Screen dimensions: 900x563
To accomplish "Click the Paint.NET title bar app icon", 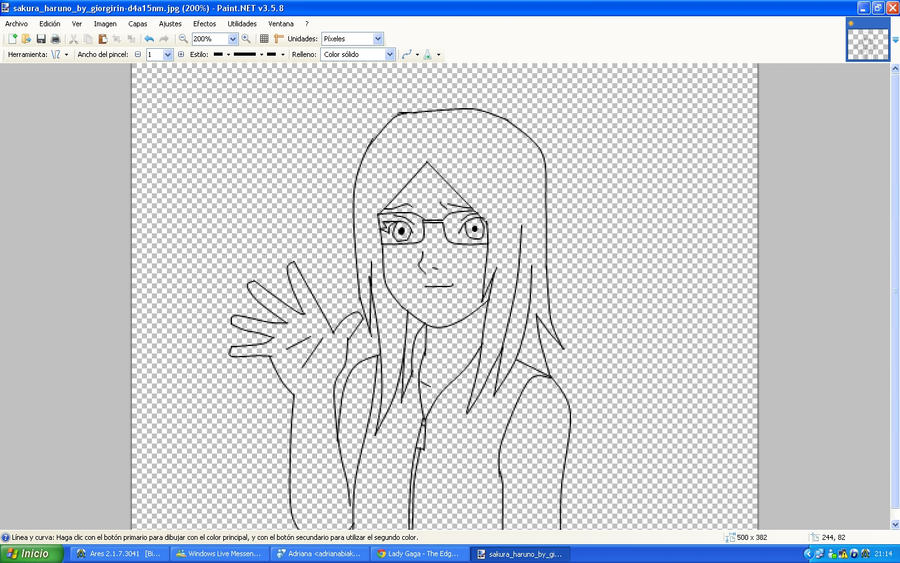I will coord(6,8).
